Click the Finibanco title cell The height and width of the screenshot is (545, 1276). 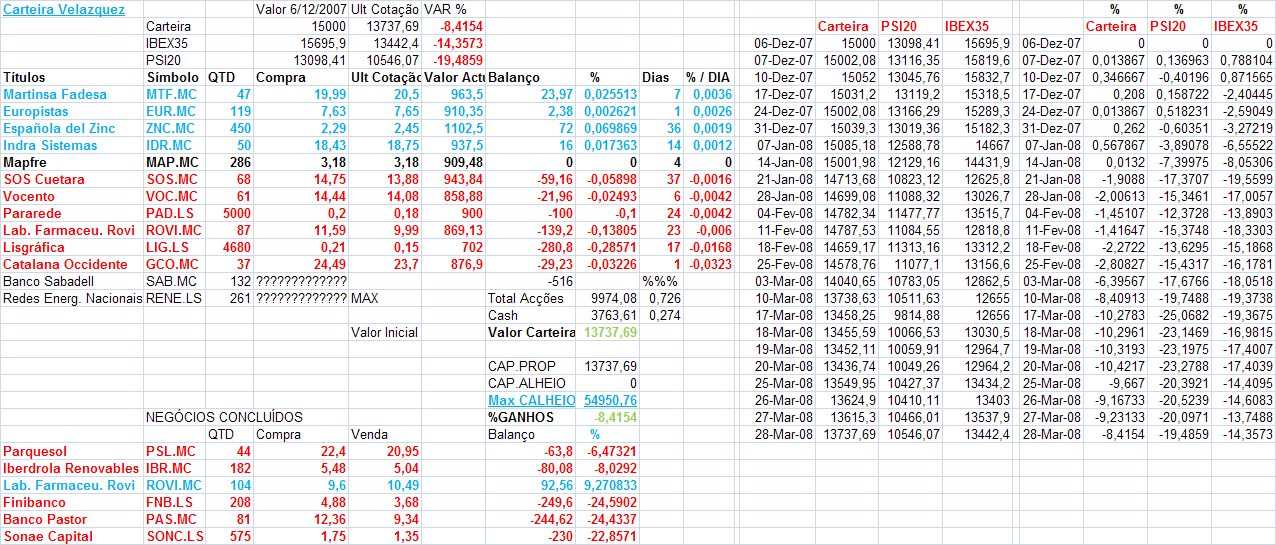[34, 503]
